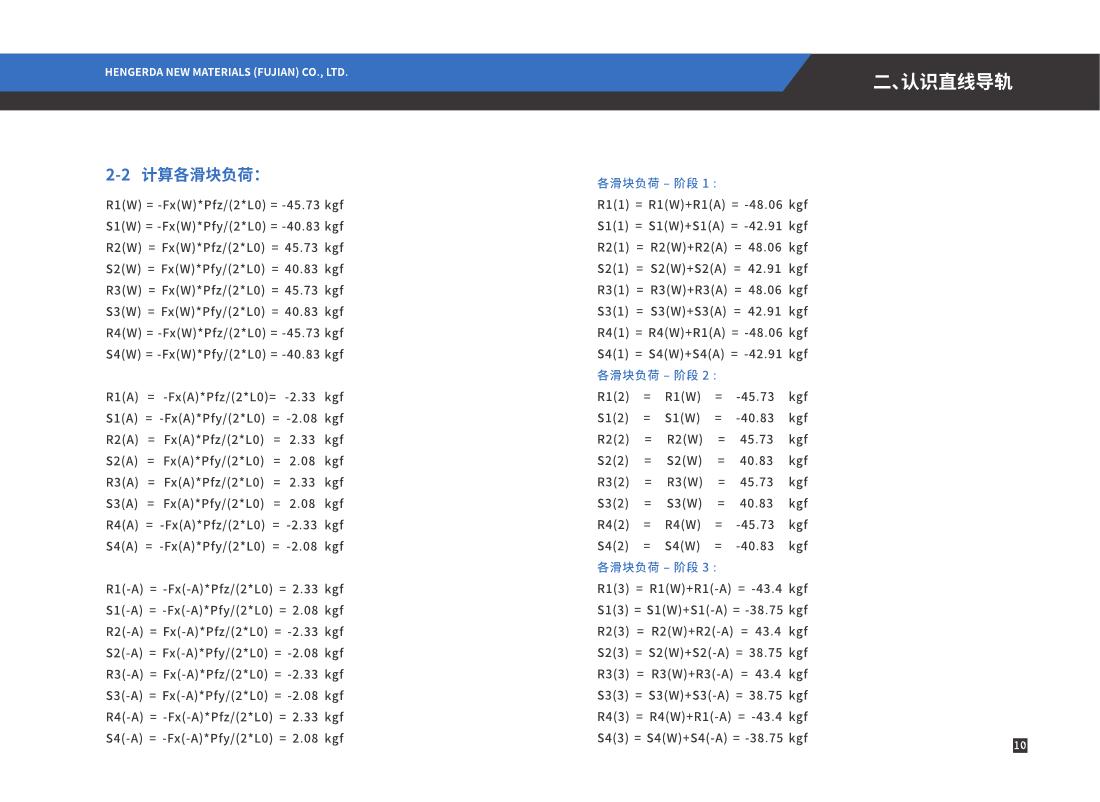Click the equation line starting with S4(-A) = -Fx(-A)
1100x802 pixels.
click(225, 738)
